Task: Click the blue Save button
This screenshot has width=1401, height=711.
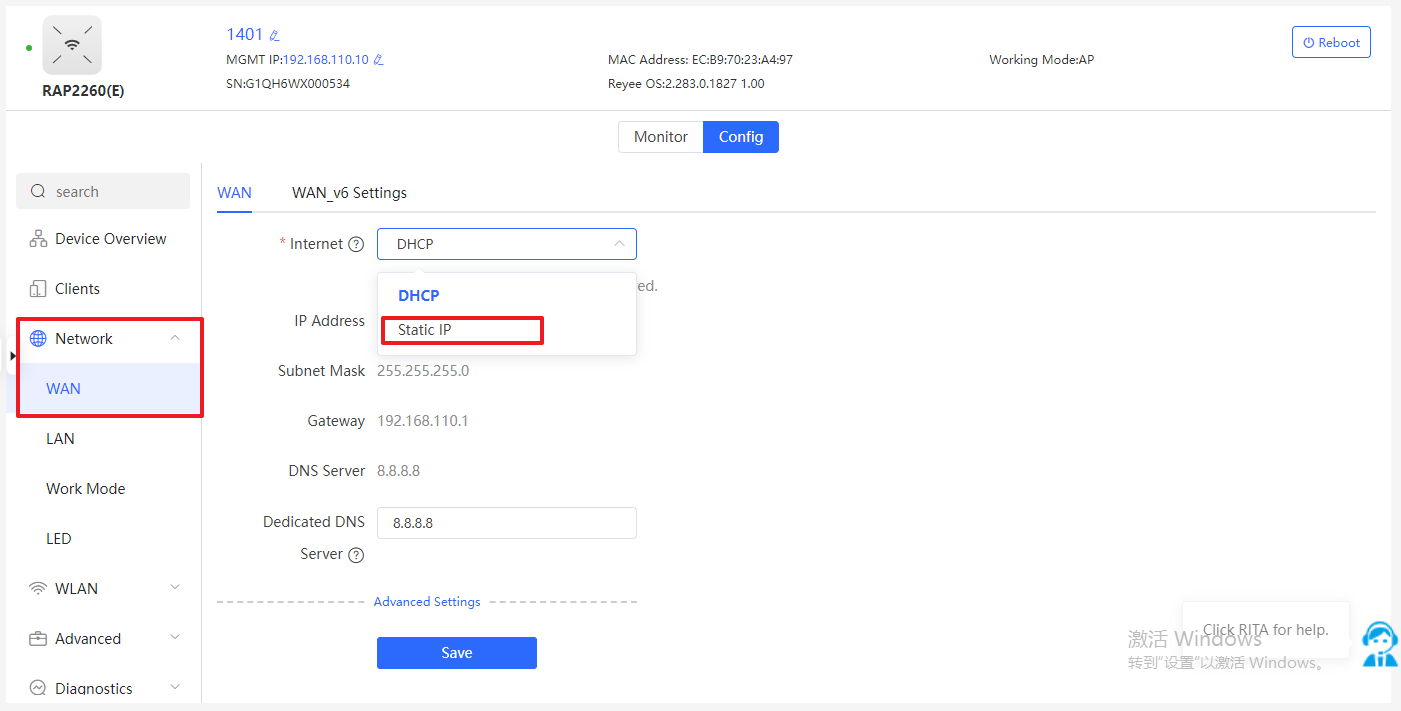Action: tap(456, 653)
